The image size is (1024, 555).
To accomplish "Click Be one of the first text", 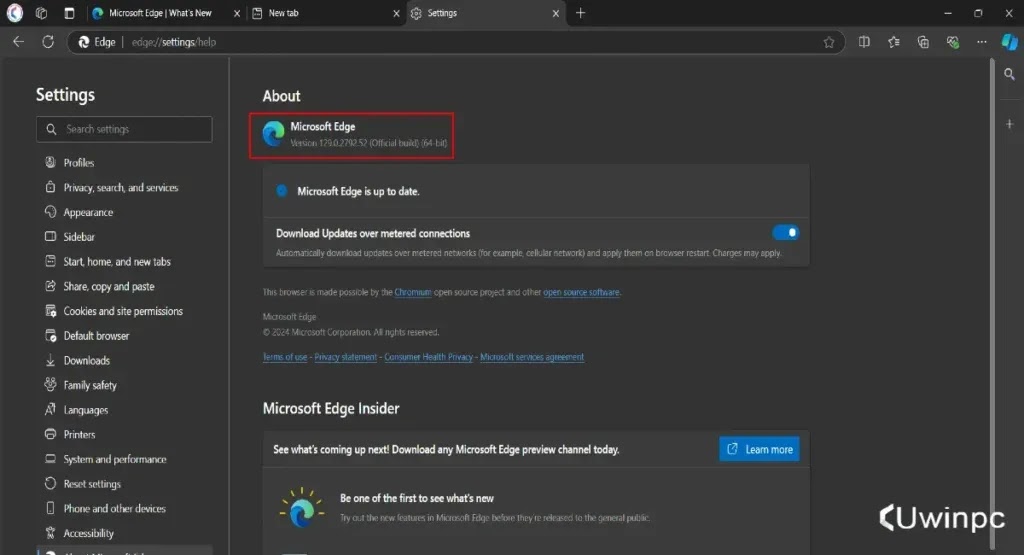I will pyautogui.click(x=417, y=498).
